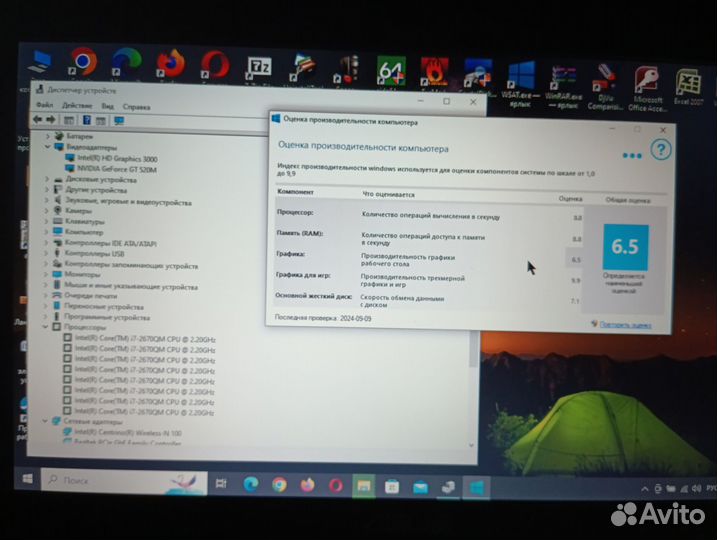Click taskbar search box Поиск
Screen dimensions: 717x540
click(124, 481)
